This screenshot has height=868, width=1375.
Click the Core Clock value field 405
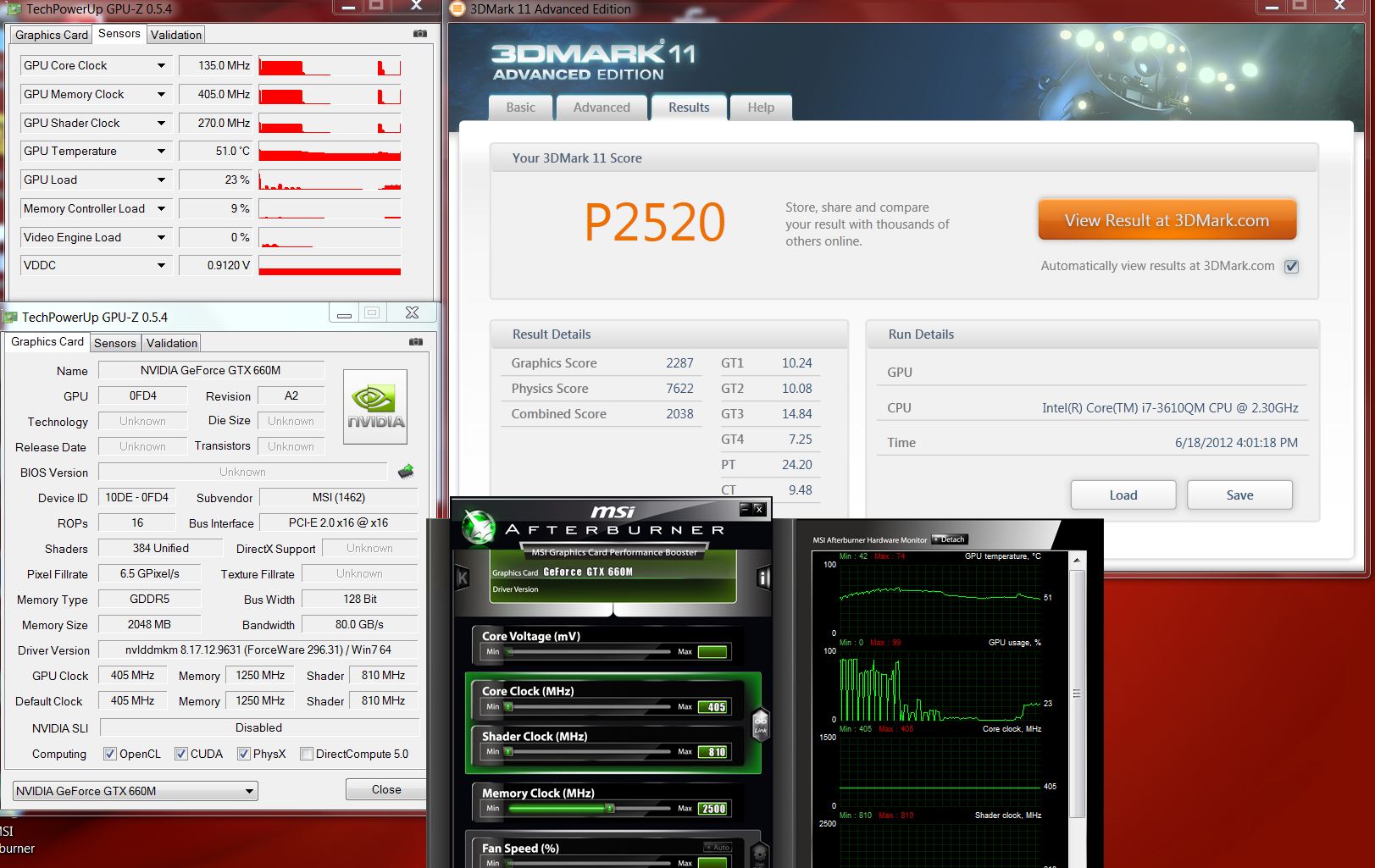pyautogui.click(x=712, y=707)
